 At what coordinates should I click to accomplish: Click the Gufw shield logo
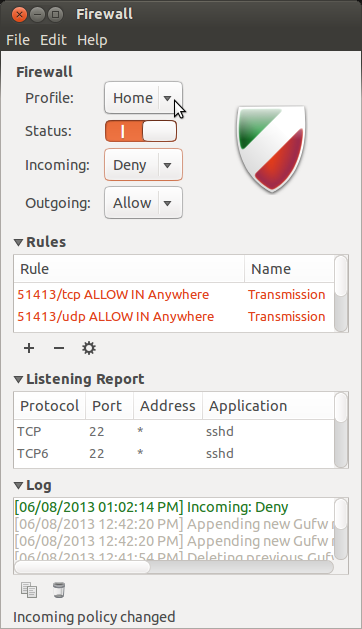[272, 148]
